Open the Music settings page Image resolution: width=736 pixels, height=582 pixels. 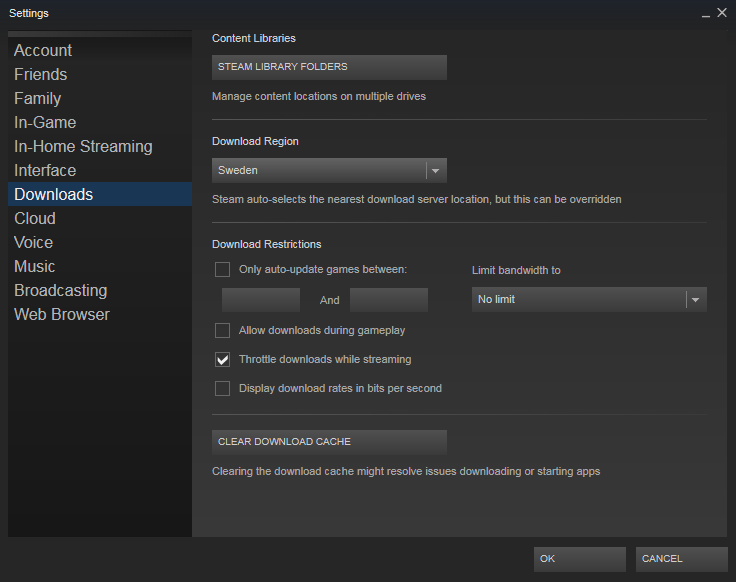(x=100, y=266)
